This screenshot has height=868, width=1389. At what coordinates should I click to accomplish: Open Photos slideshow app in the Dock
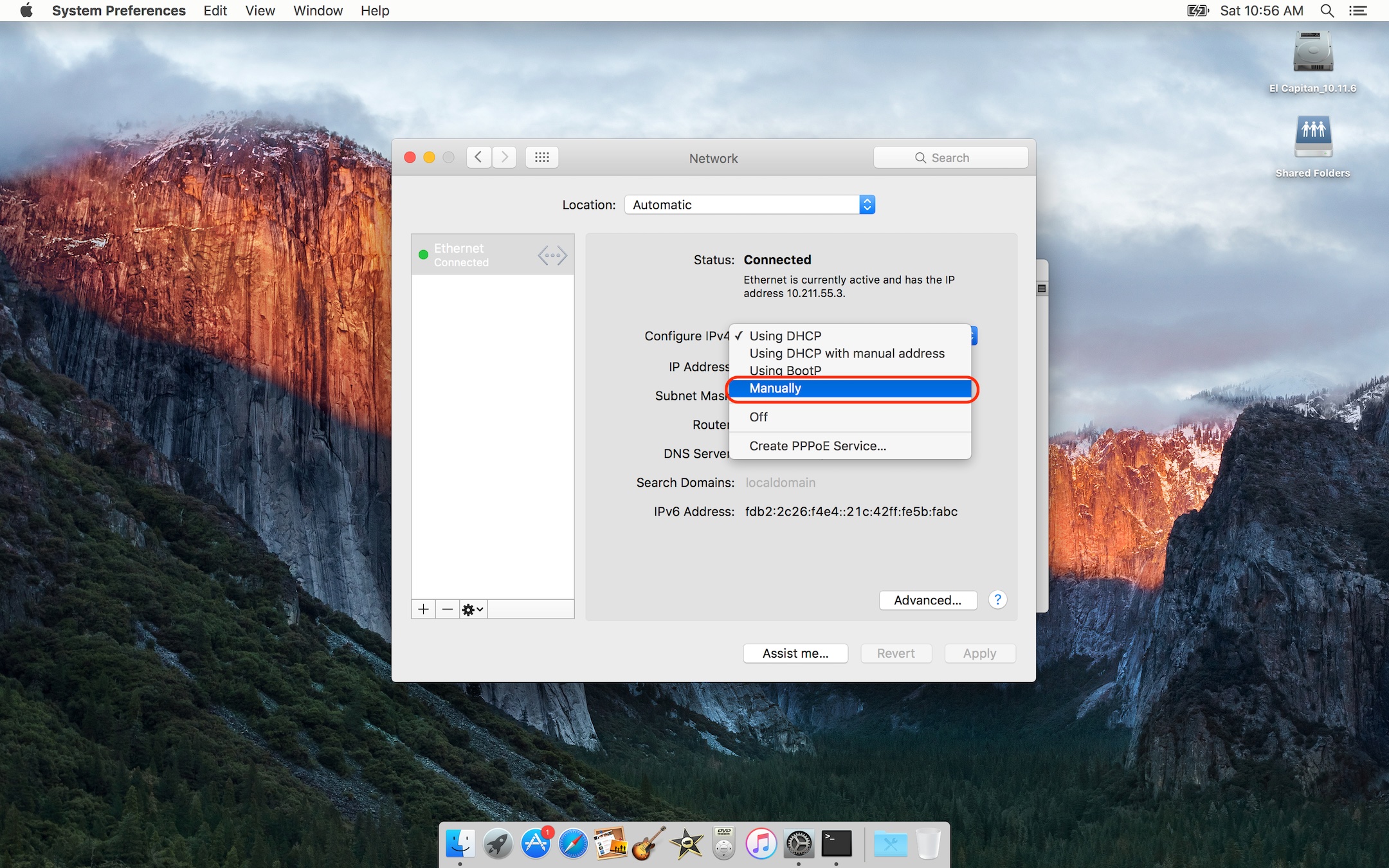pyautogui.click(x=610, y=844)
